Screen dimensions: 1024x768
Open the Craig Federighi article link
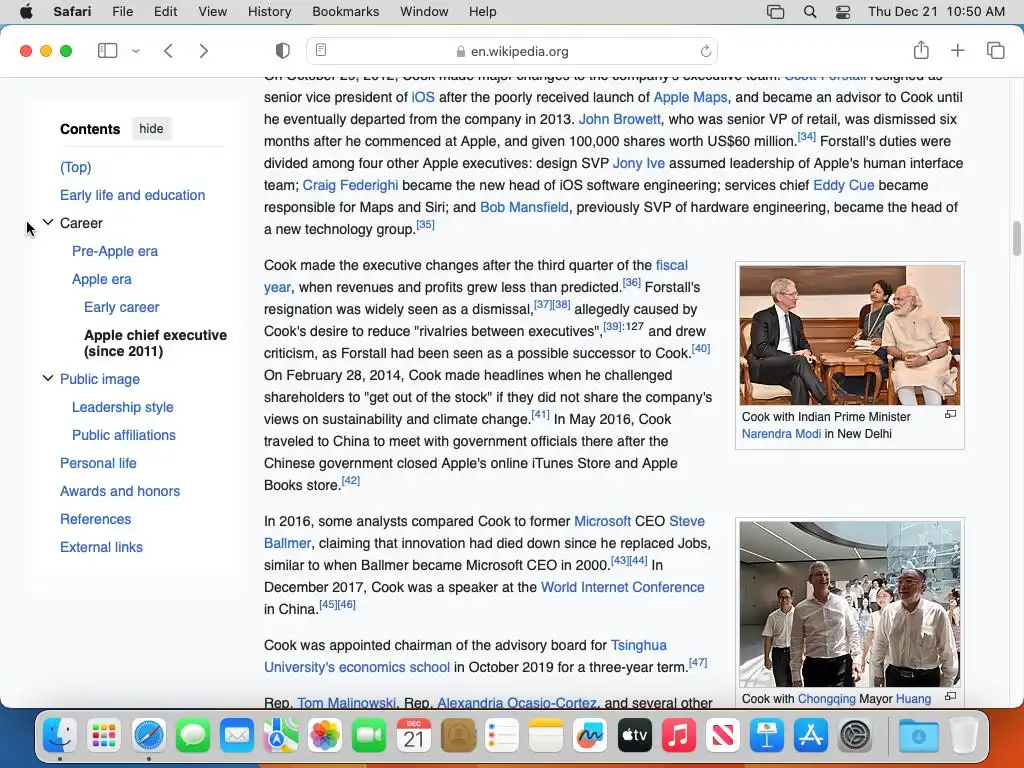[350, 185]
